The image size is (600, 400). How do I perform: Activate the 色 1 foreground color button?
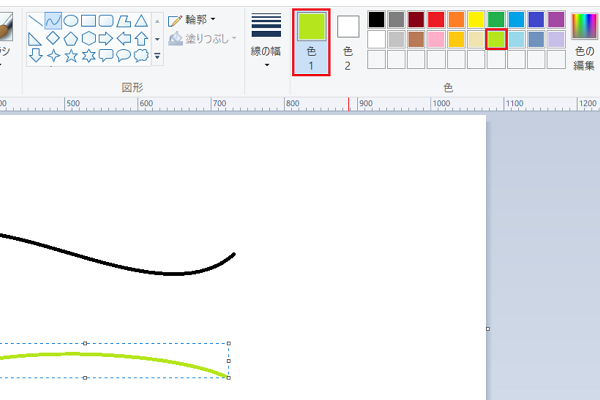(x=311, y=42)
